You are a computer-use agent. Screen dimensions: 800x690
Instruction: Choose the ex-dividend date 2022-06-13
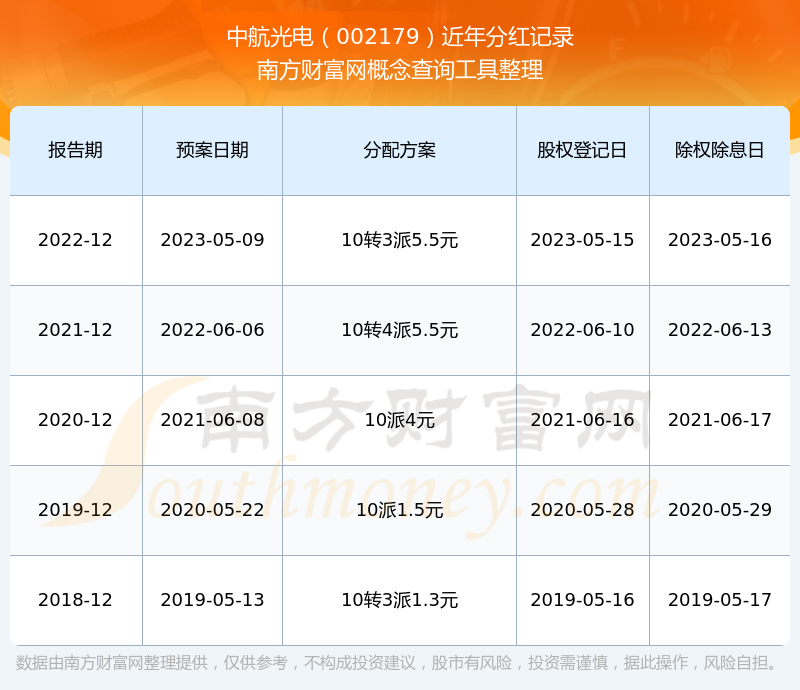click(x=720, y=330)
